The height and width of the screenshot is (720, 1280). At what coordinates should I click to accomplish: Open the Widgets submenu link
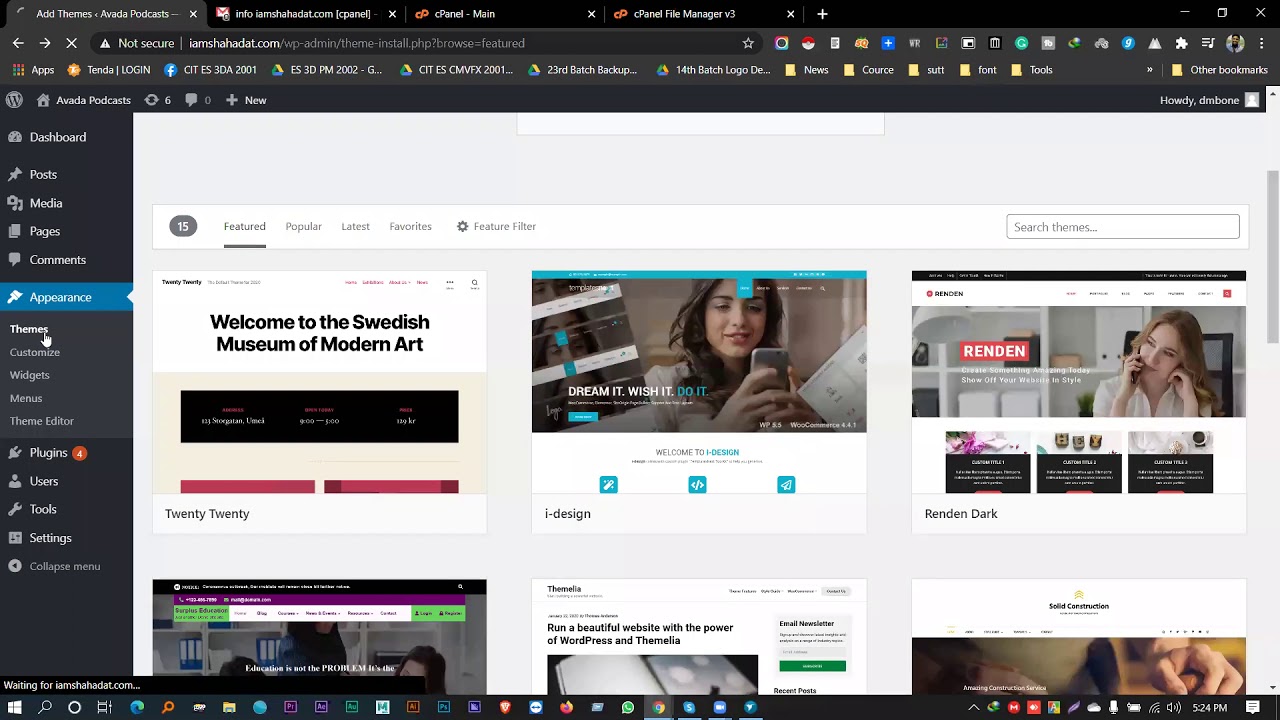(x=30, y=375)
